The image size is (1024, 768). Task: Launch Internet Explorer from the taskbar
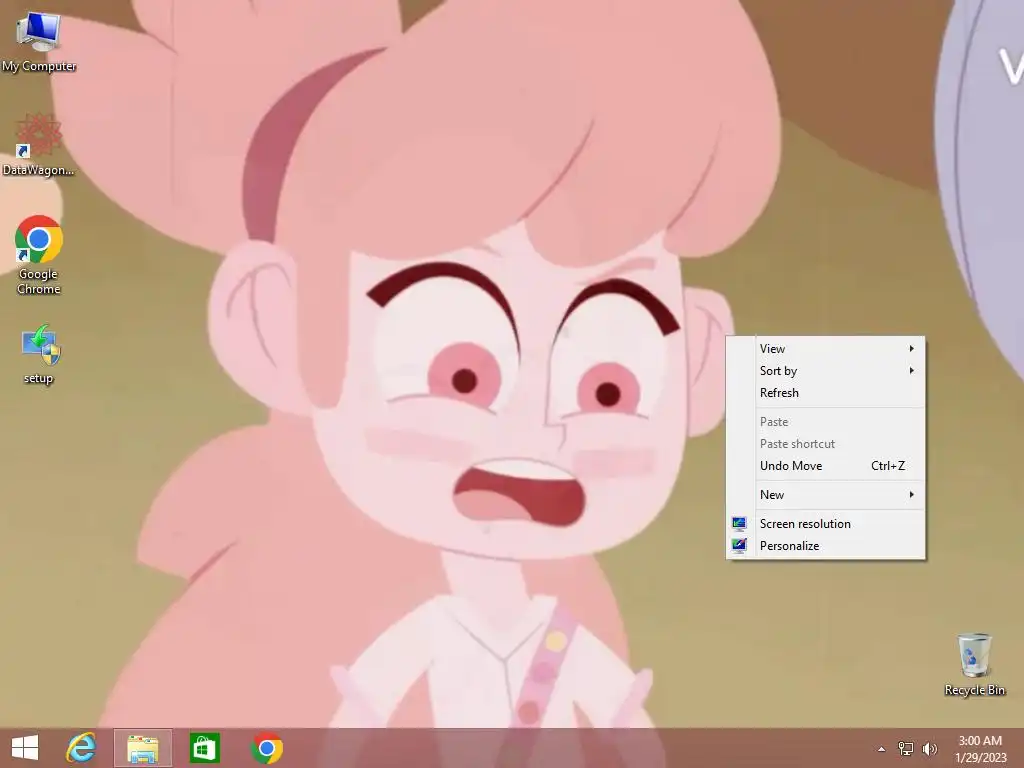pos(82,748)
